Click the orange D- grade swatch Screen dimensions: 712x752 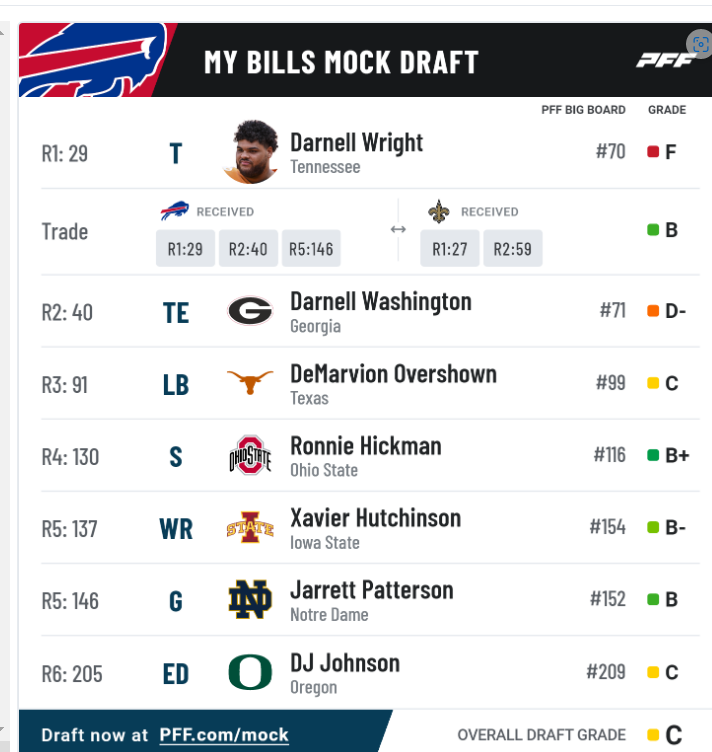click(653, 311)
